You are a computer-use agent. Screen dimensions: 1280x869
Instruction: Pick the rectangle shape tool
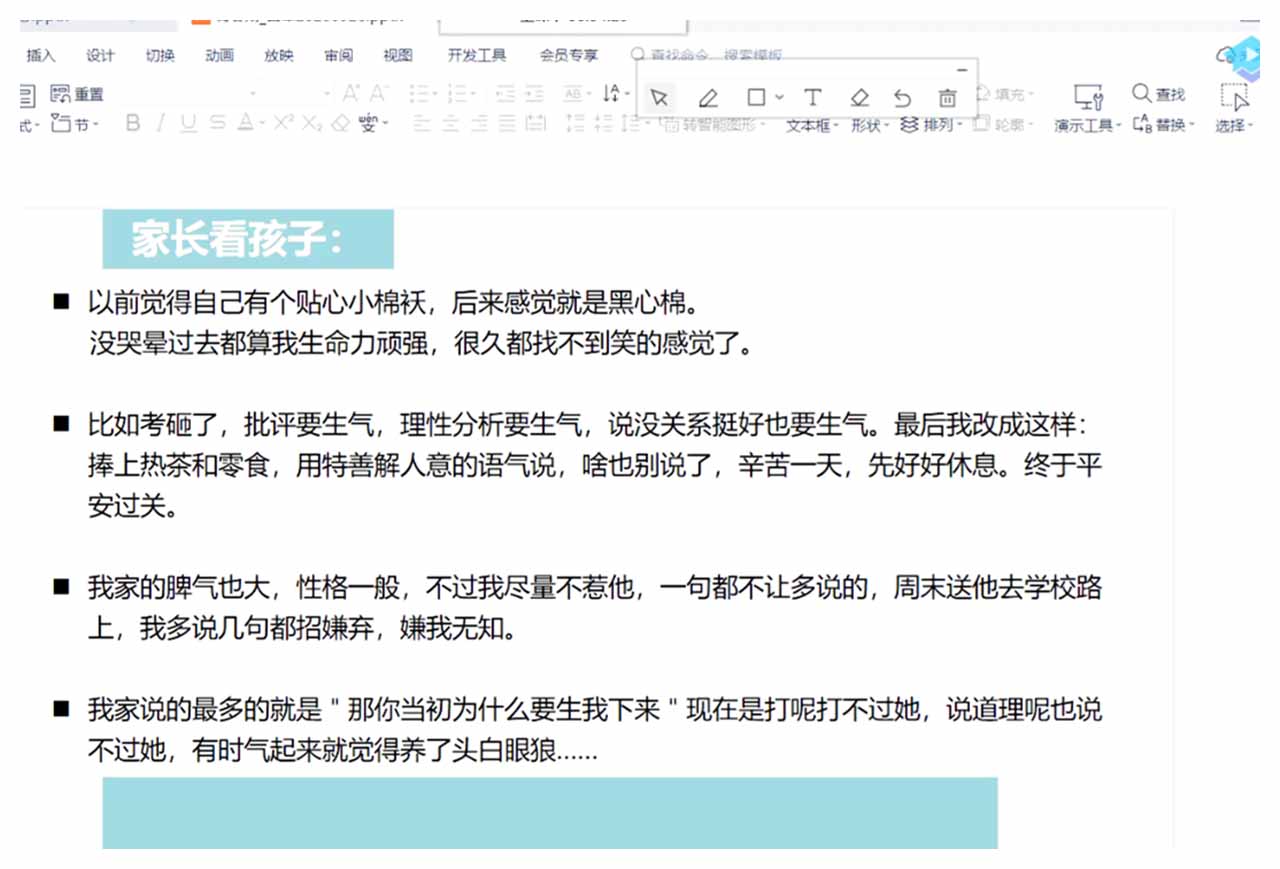[x=756, y=97]
